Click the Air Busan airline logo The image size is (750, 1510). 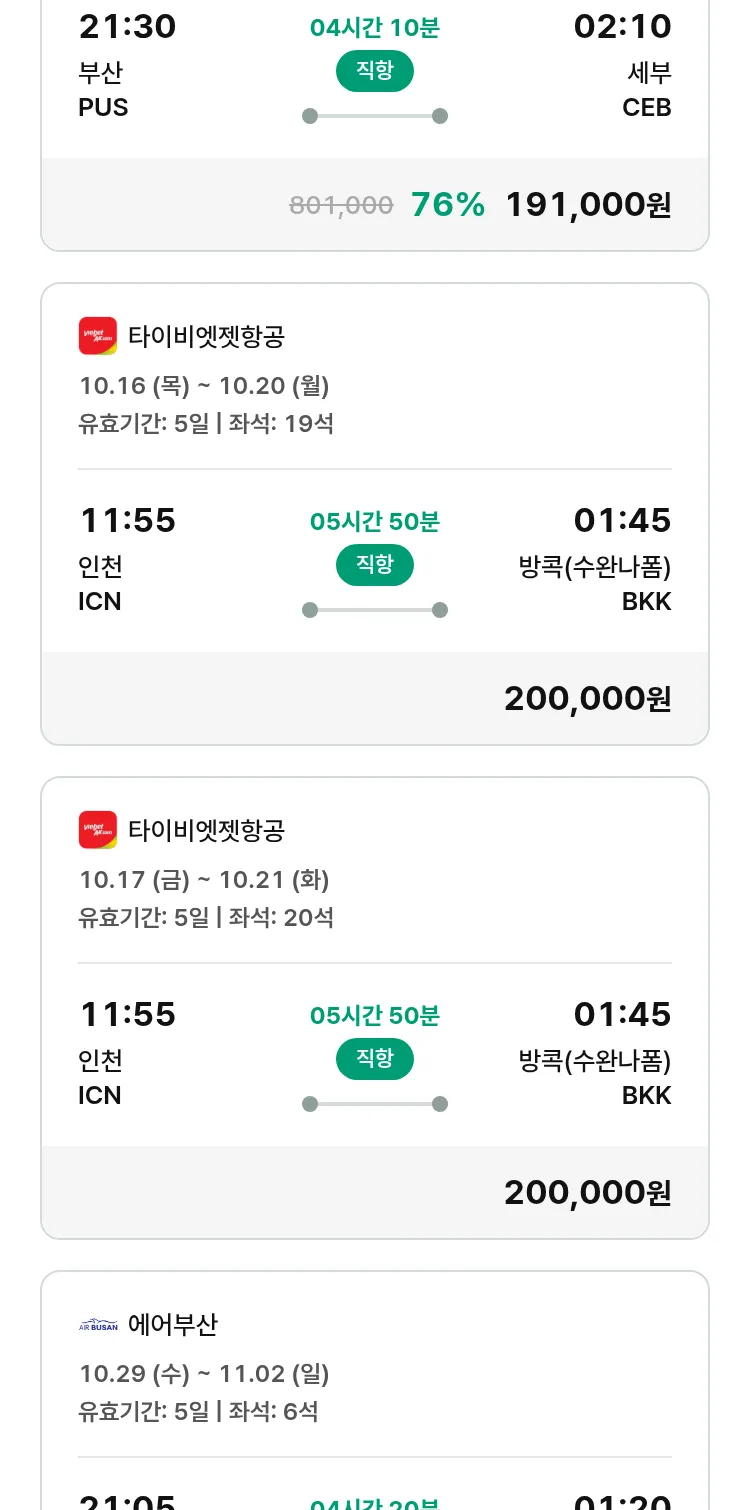point(98,1325)
